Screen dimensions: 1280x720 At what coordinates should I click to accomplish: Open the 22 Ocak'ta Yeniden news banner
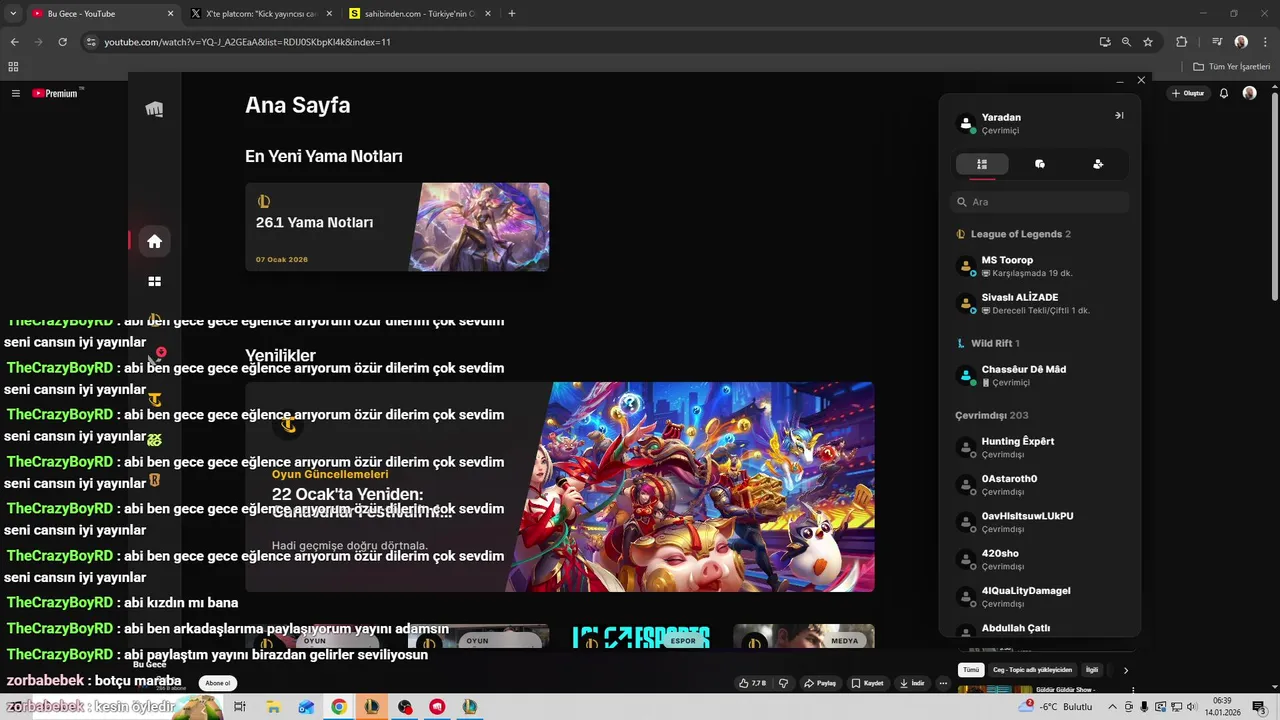(x=560, y=487)
